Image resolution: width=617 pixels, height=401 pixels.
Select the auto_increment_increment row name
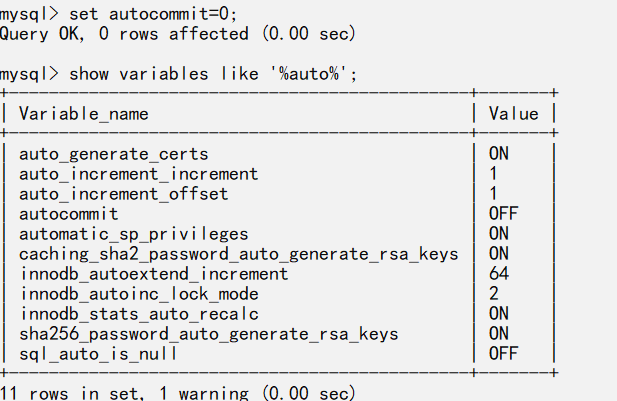(138, 174)
